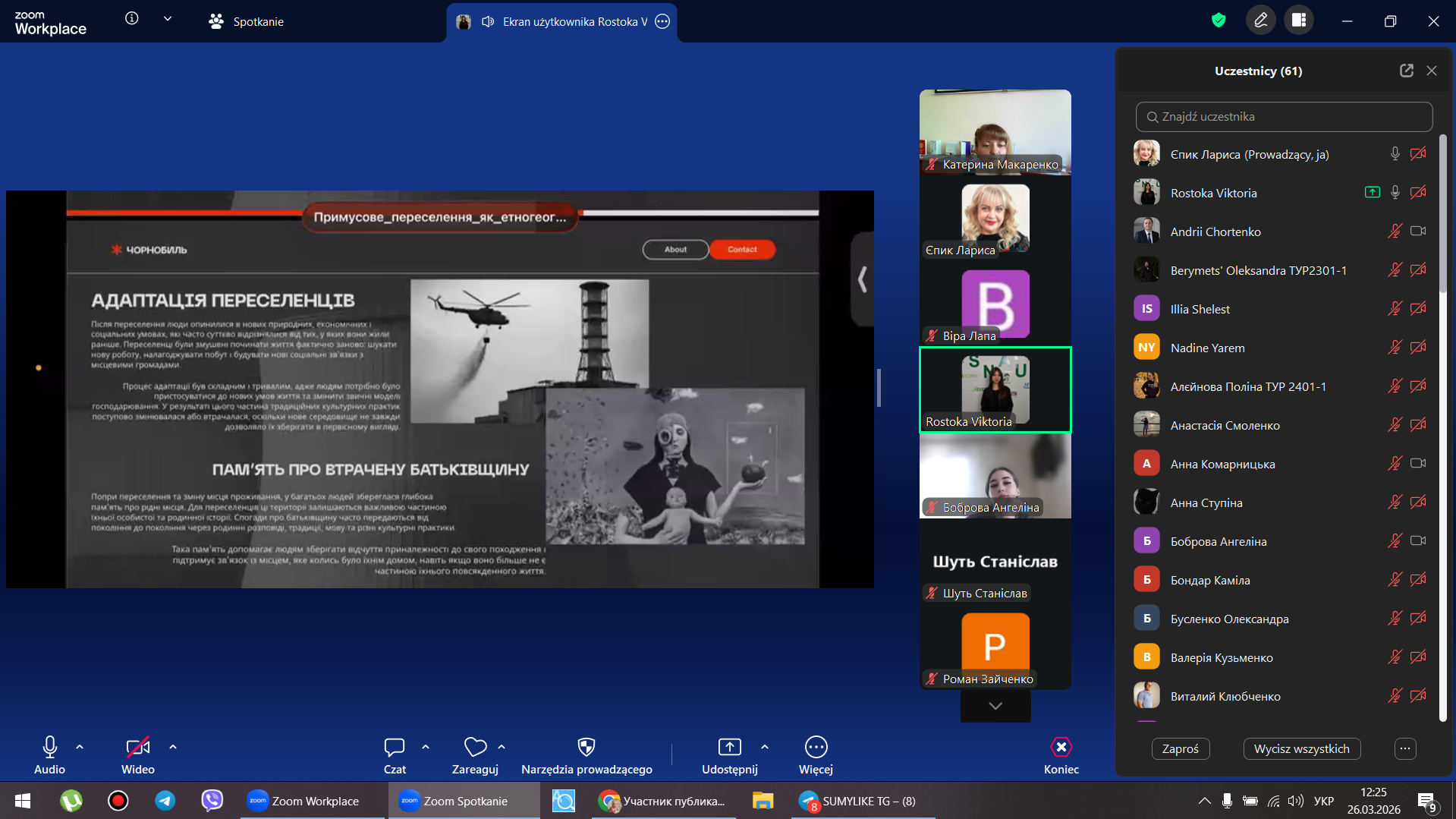Turn on camera with Wideo button
Screen dimensions: 1456x819
point(137,748)
